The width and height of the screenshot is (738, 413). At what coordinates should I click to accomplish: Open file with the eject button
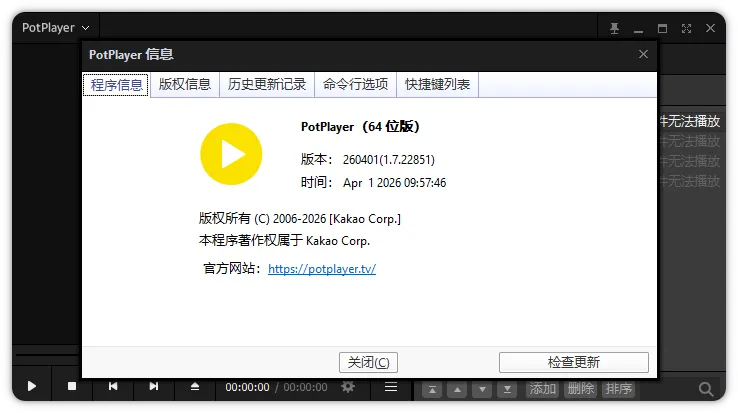195,387
